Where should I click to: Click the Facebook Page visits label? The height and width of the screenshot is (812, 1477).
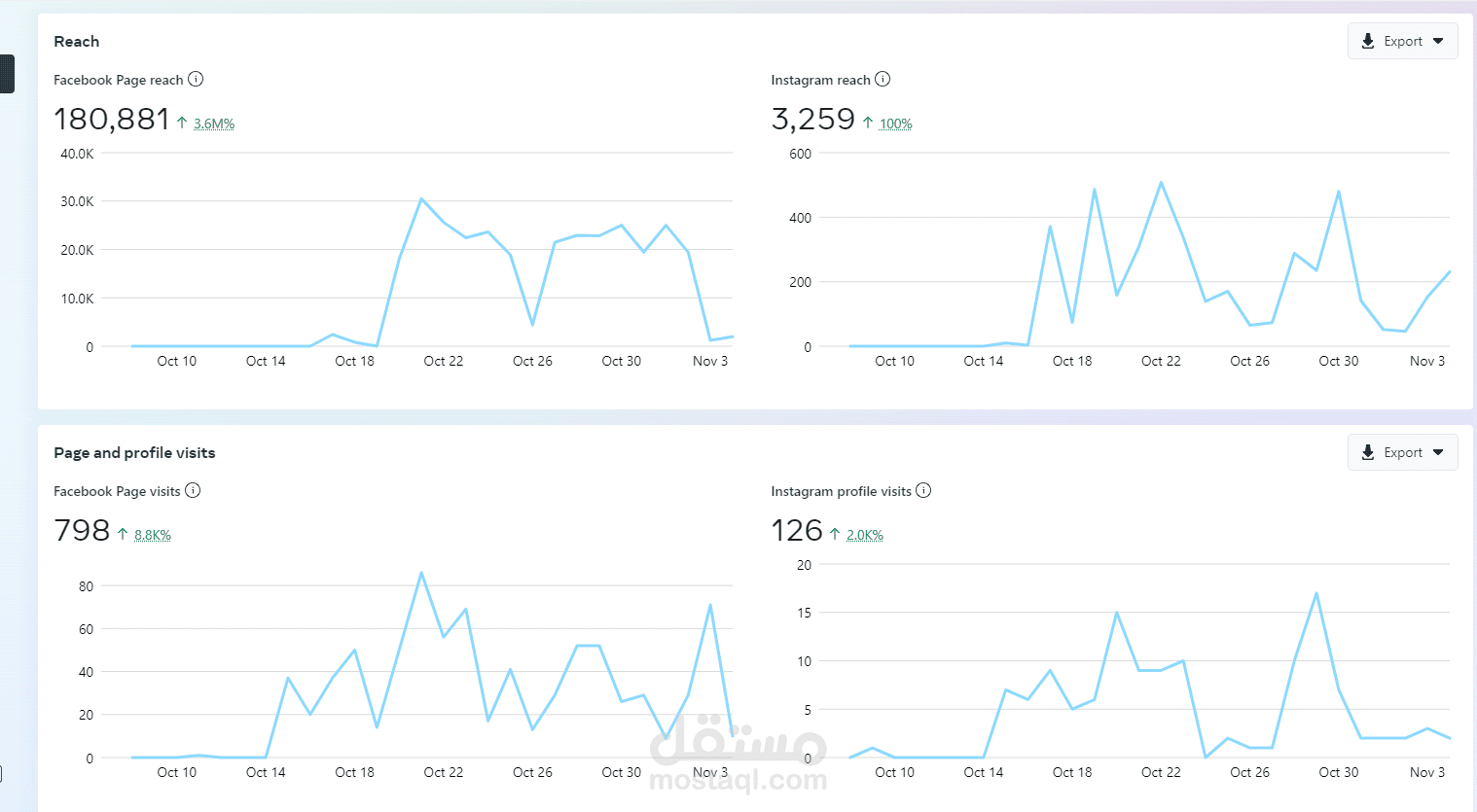point(117,491)
